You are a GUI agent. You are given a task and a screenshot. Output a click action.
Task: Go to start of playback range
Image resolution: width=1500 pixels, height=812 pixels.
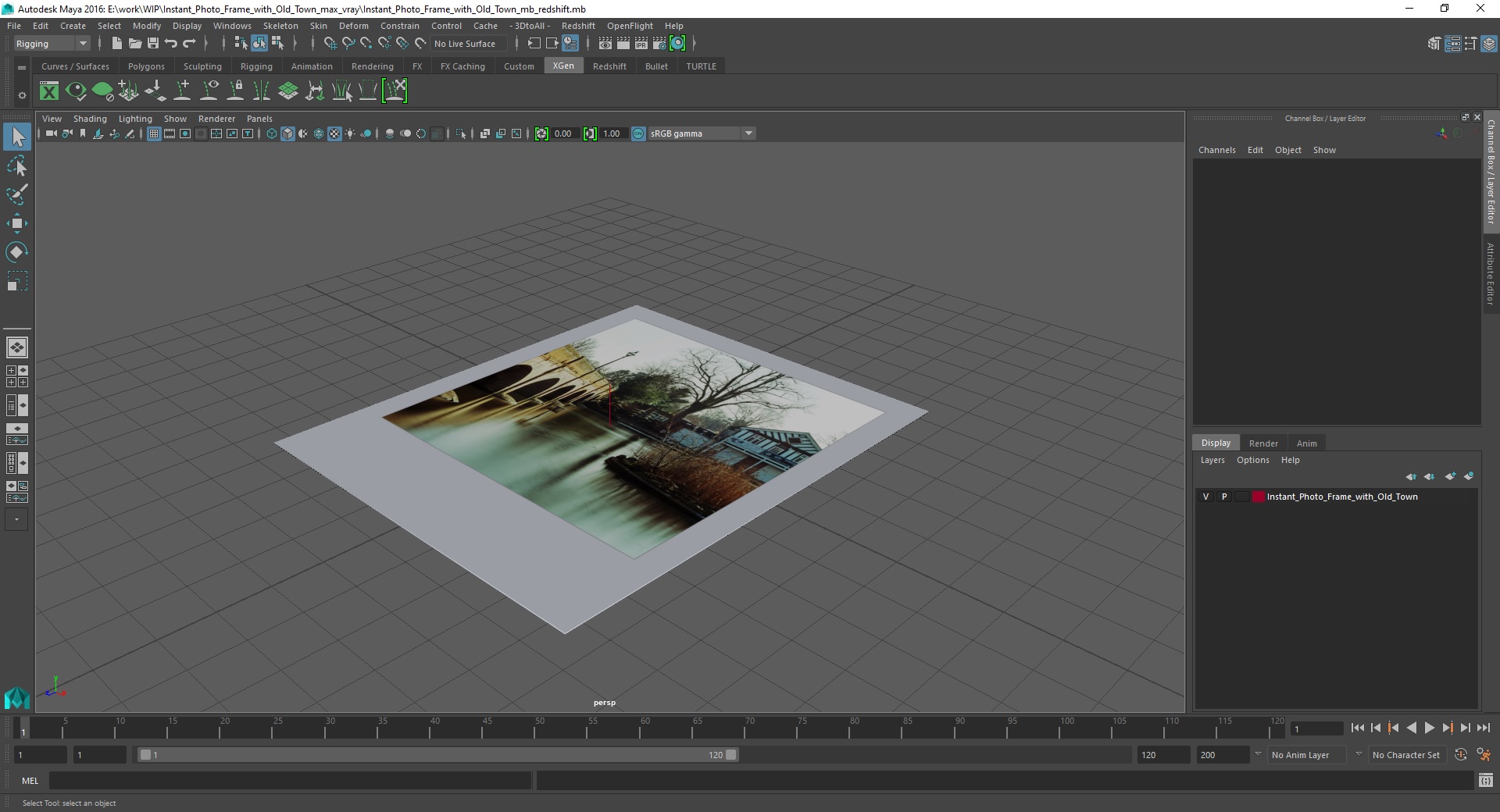(x=1357, y=728)
